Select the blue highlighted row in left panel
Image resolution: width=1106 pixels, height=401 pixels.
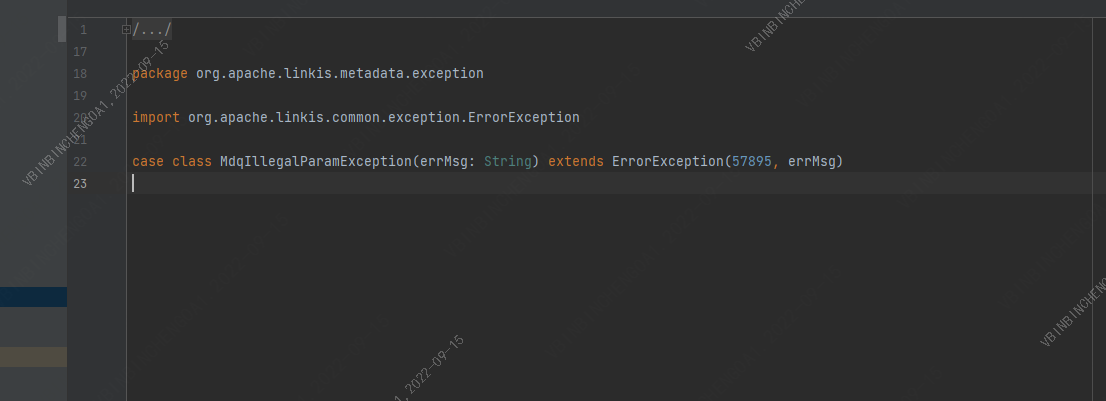tap(33, 297)
